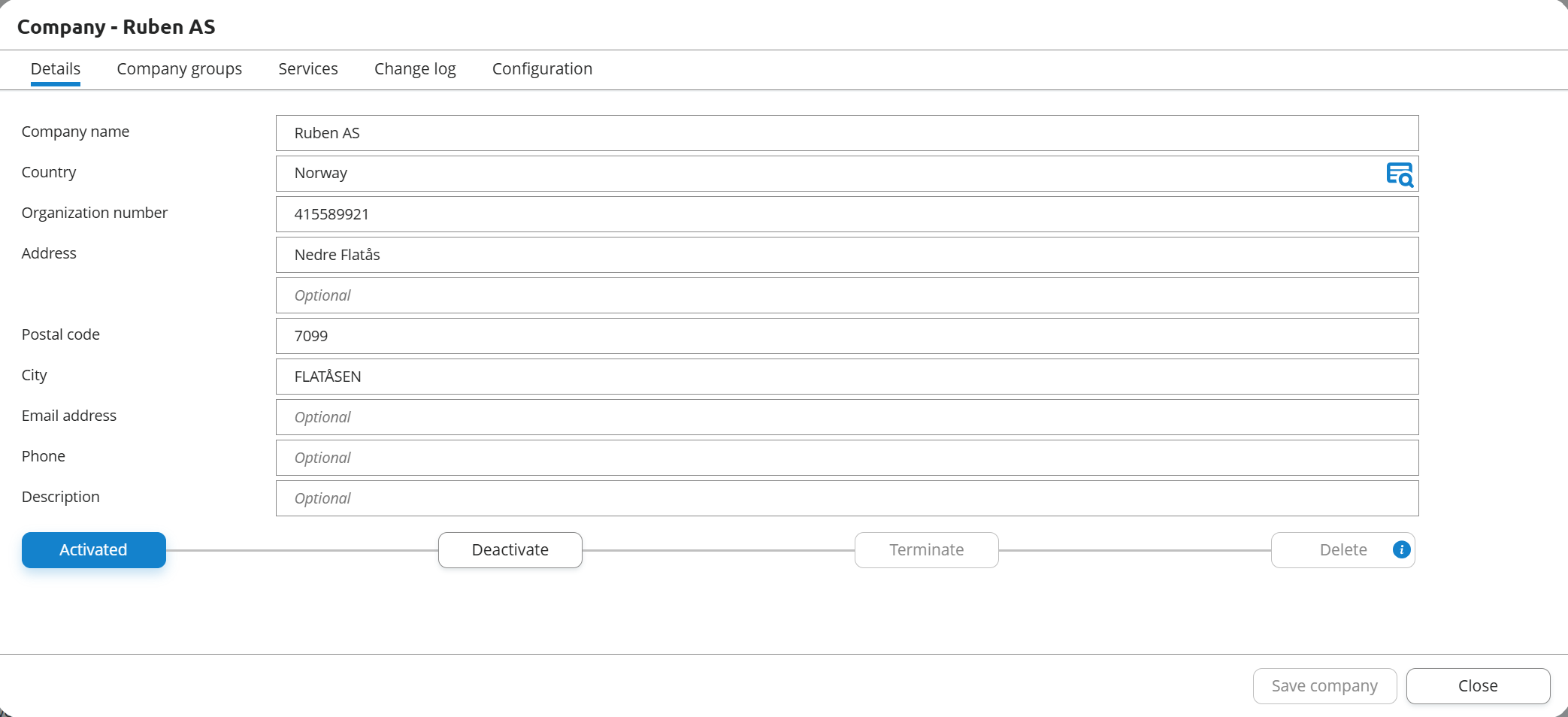
Task: Select the Details tab
Action: (x=56, y=69)
